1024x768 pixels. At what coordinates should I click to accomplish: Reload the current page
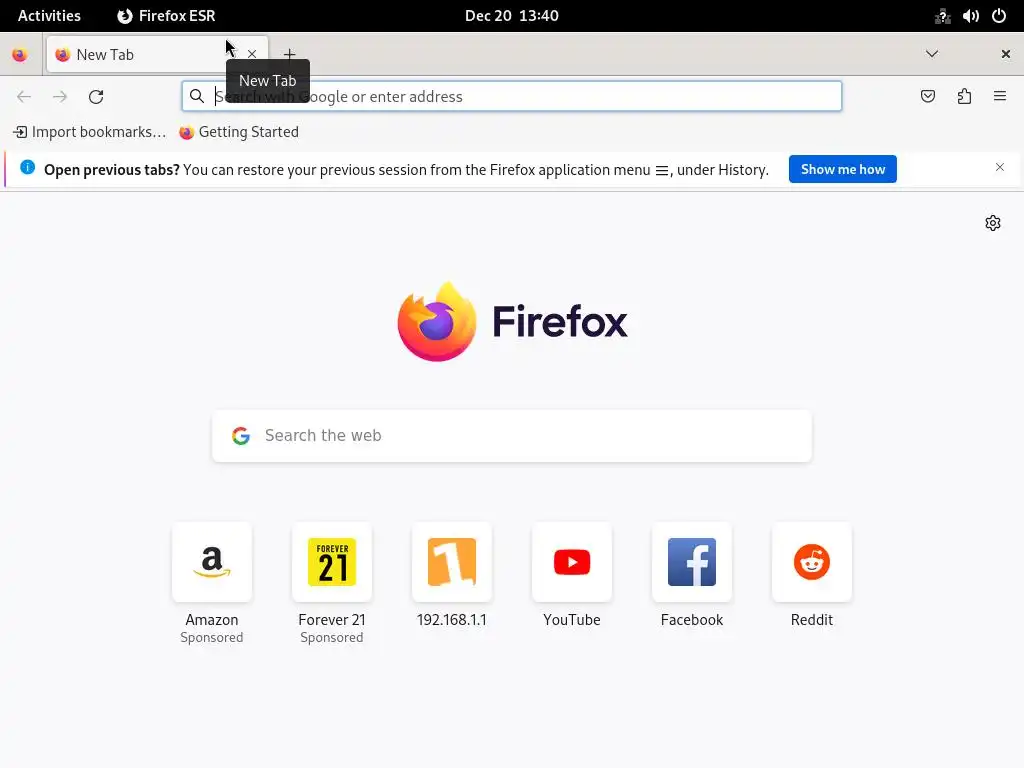click(96, 97)
